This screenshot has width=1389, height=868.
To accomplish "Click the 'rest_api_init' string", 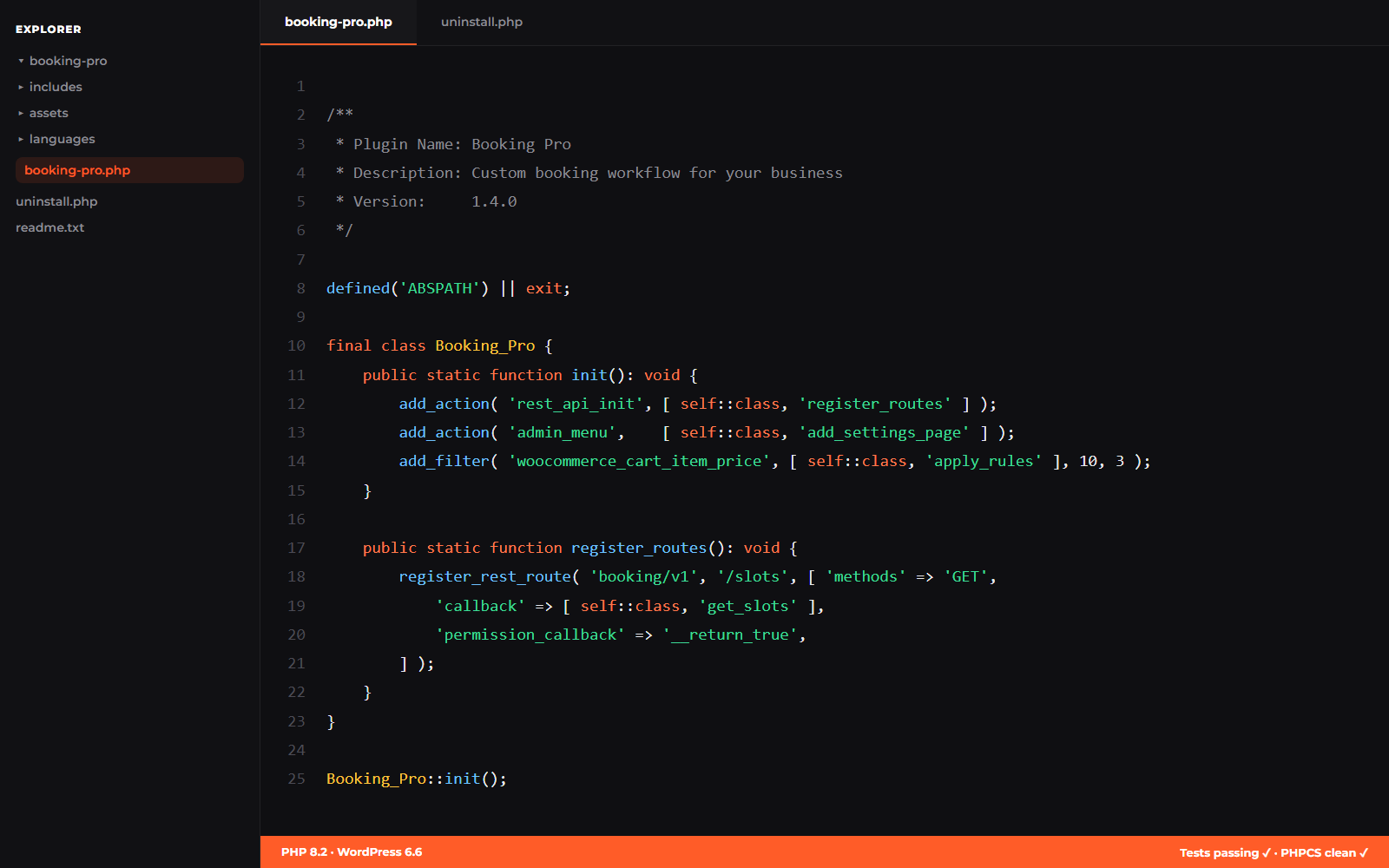I will click(x=576, y=404).
